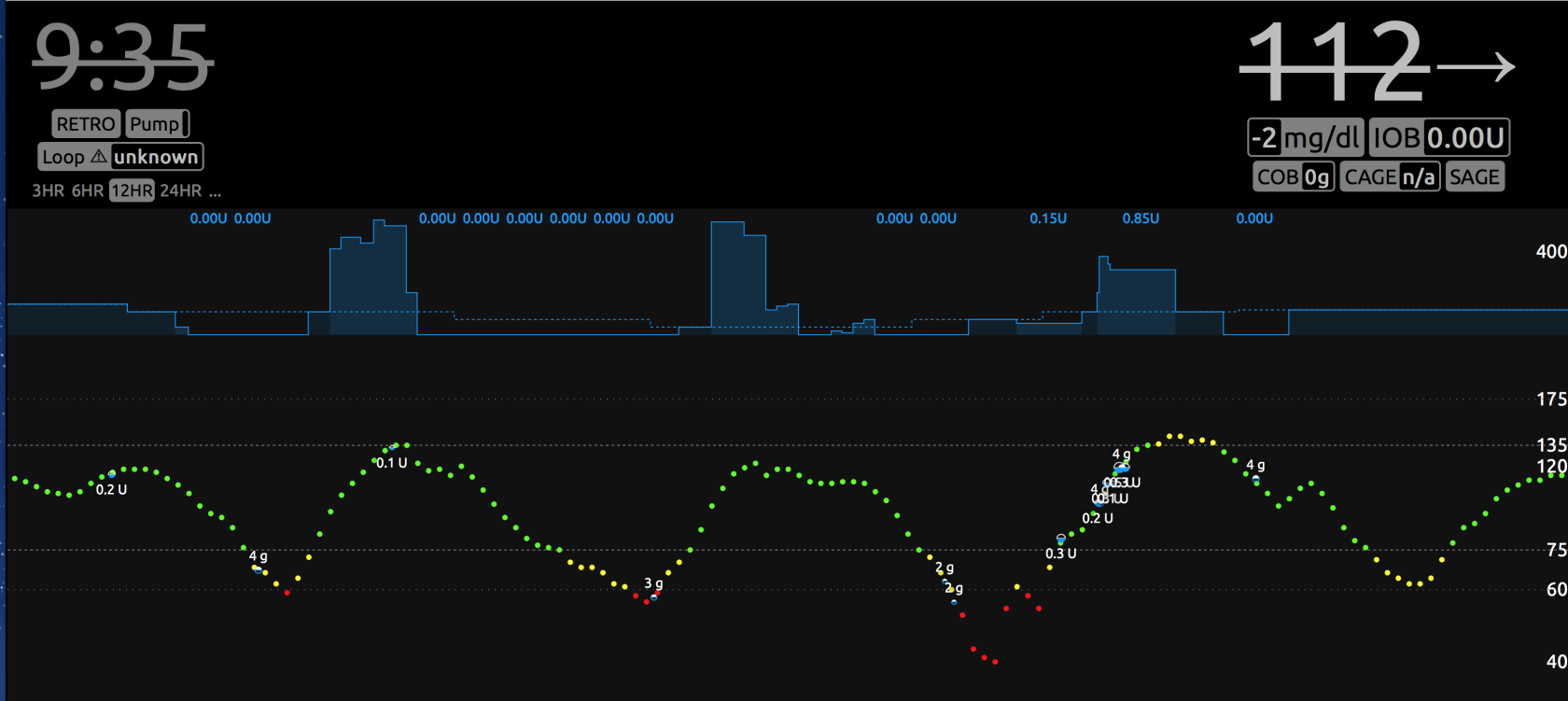Open the IOB 0.00U pill
Image resolution: width=1568 pixels, height=701 pixels.
(x=1439, y=138)
